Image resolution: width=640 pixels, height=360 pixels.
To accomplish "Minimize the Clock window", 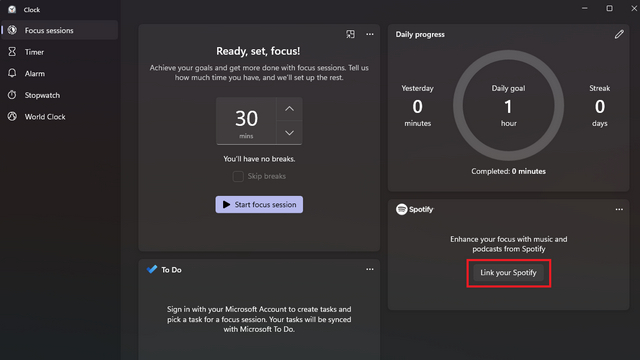I will (585, 8).
